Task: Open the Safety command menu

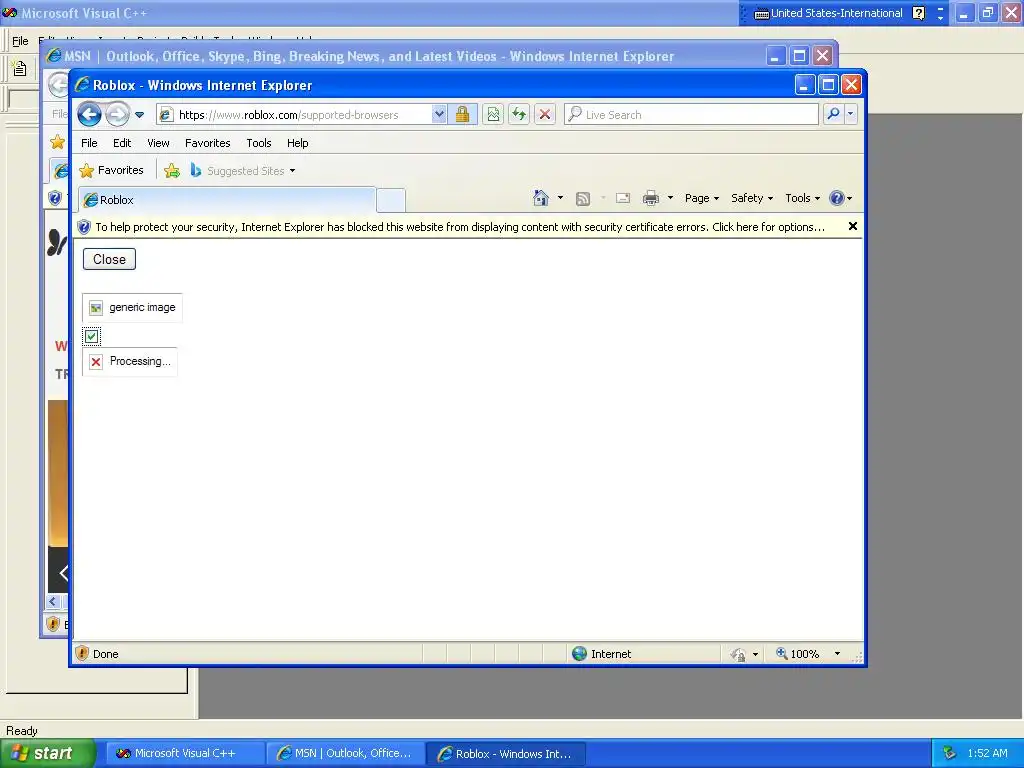Action: click(752, 198)
